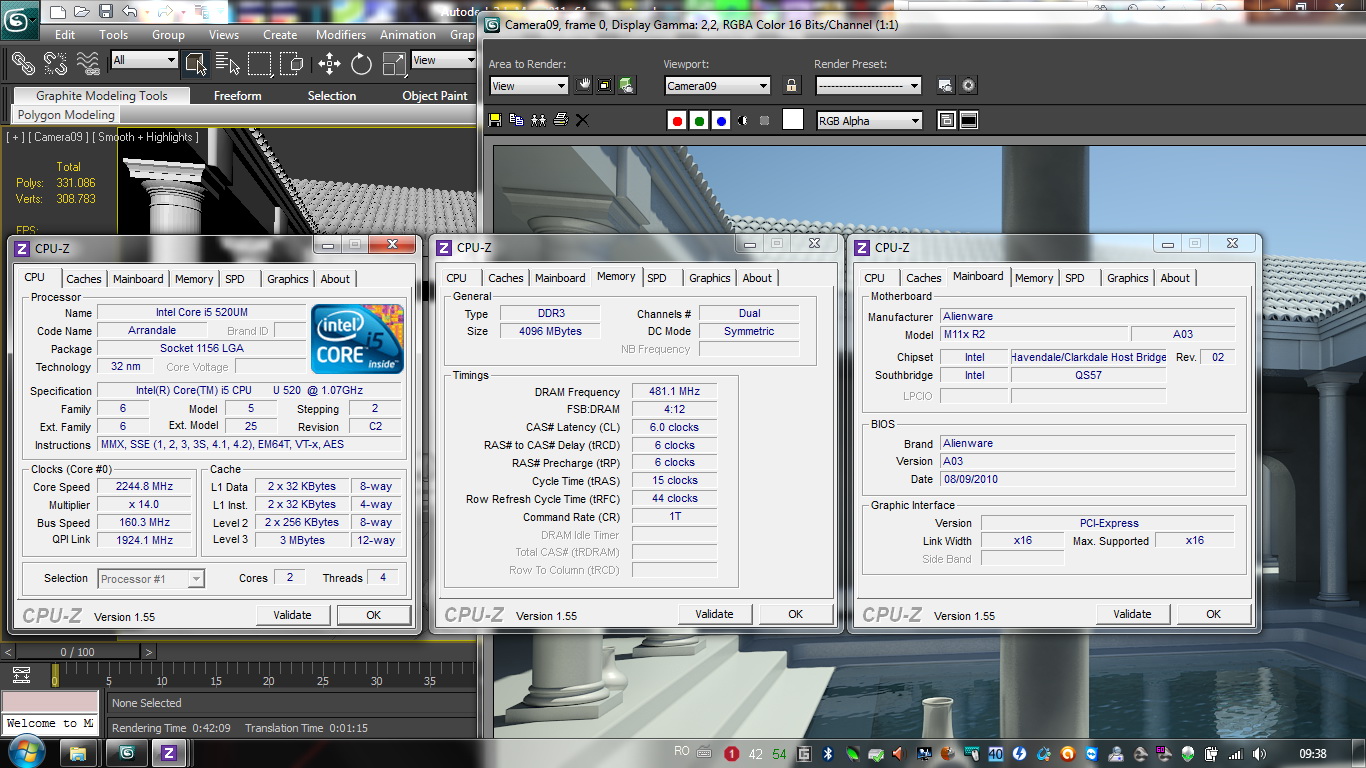Open the selection filter All dropdown

pos(144,60)
